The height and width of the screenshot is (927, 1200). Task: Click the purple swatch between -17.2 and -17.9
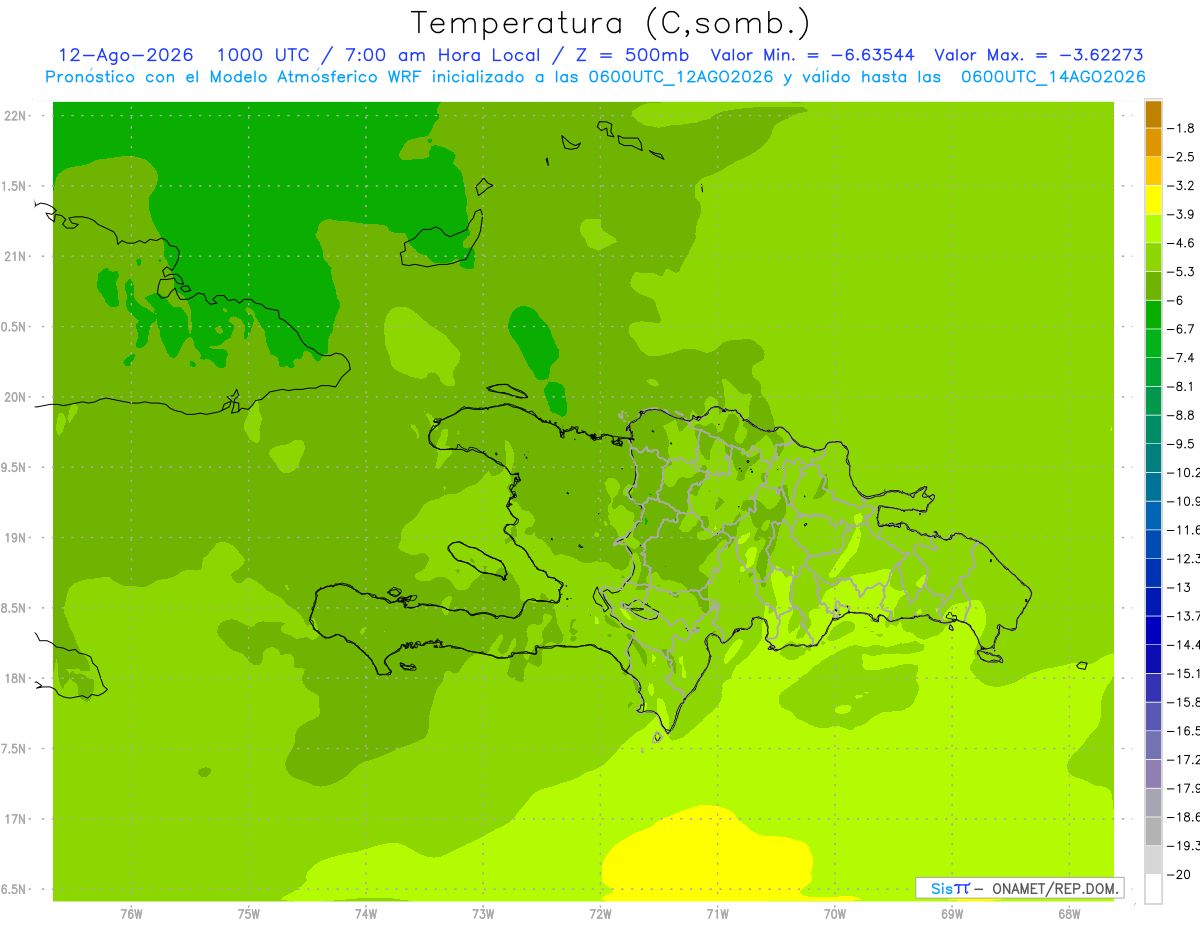1153,774
